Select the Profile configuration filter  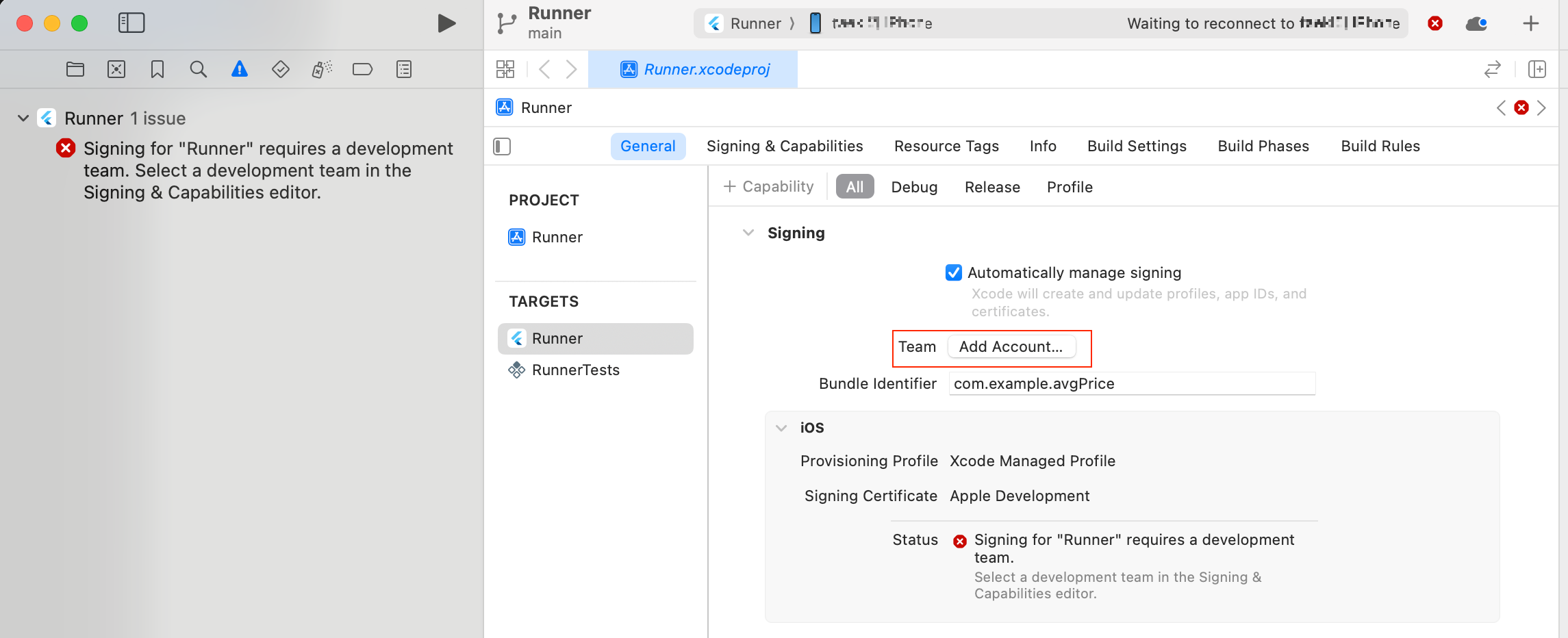pos(1070,187)
